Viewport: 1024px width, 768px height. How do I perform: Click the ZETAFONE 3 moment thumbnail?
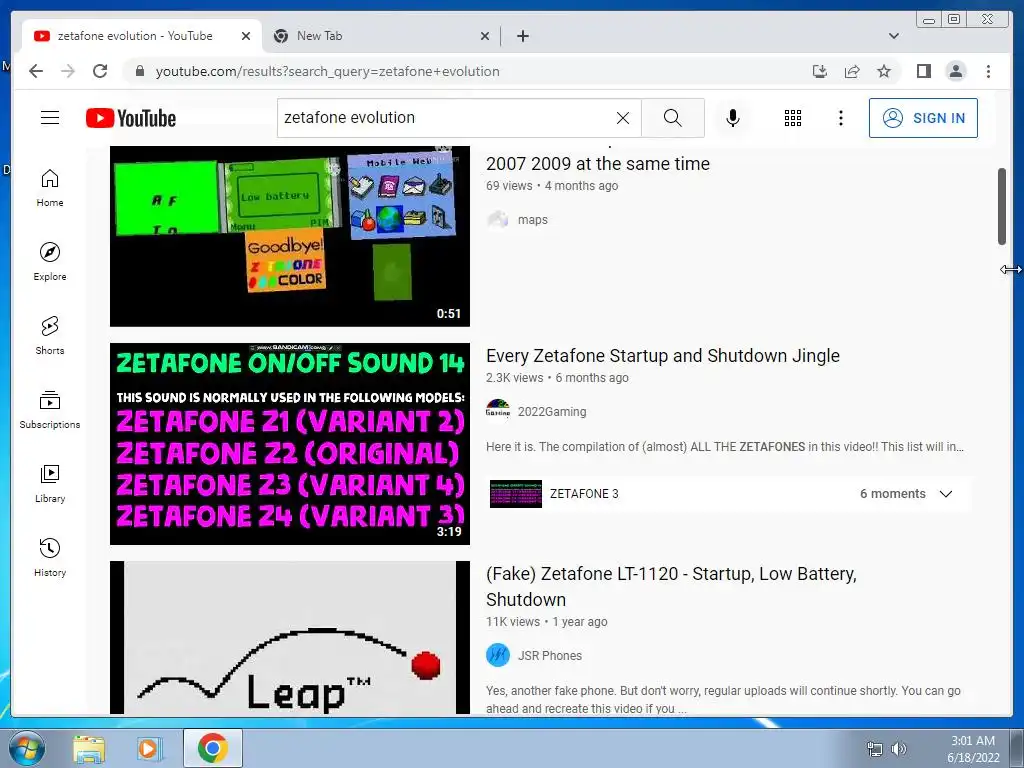pyautogui.click(x=515, y=494)
